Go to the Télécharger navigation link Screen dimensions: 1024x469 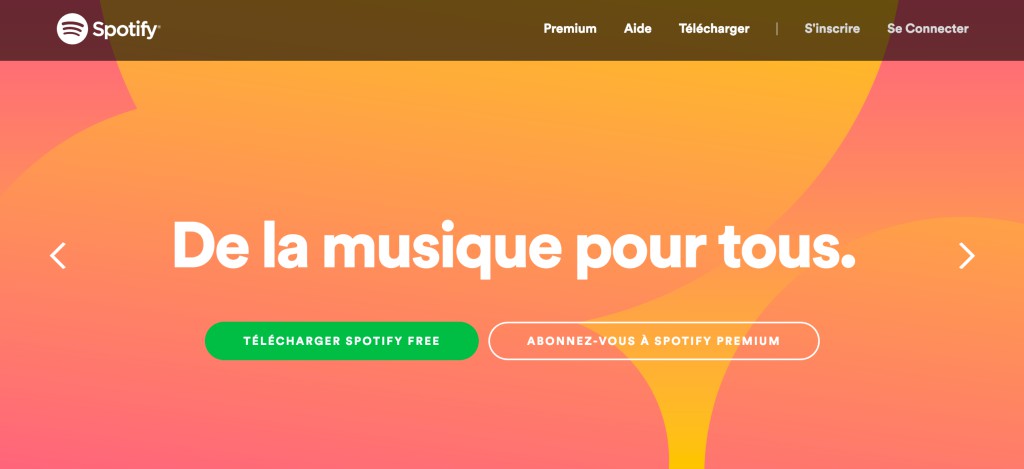[x=714, y=29]
